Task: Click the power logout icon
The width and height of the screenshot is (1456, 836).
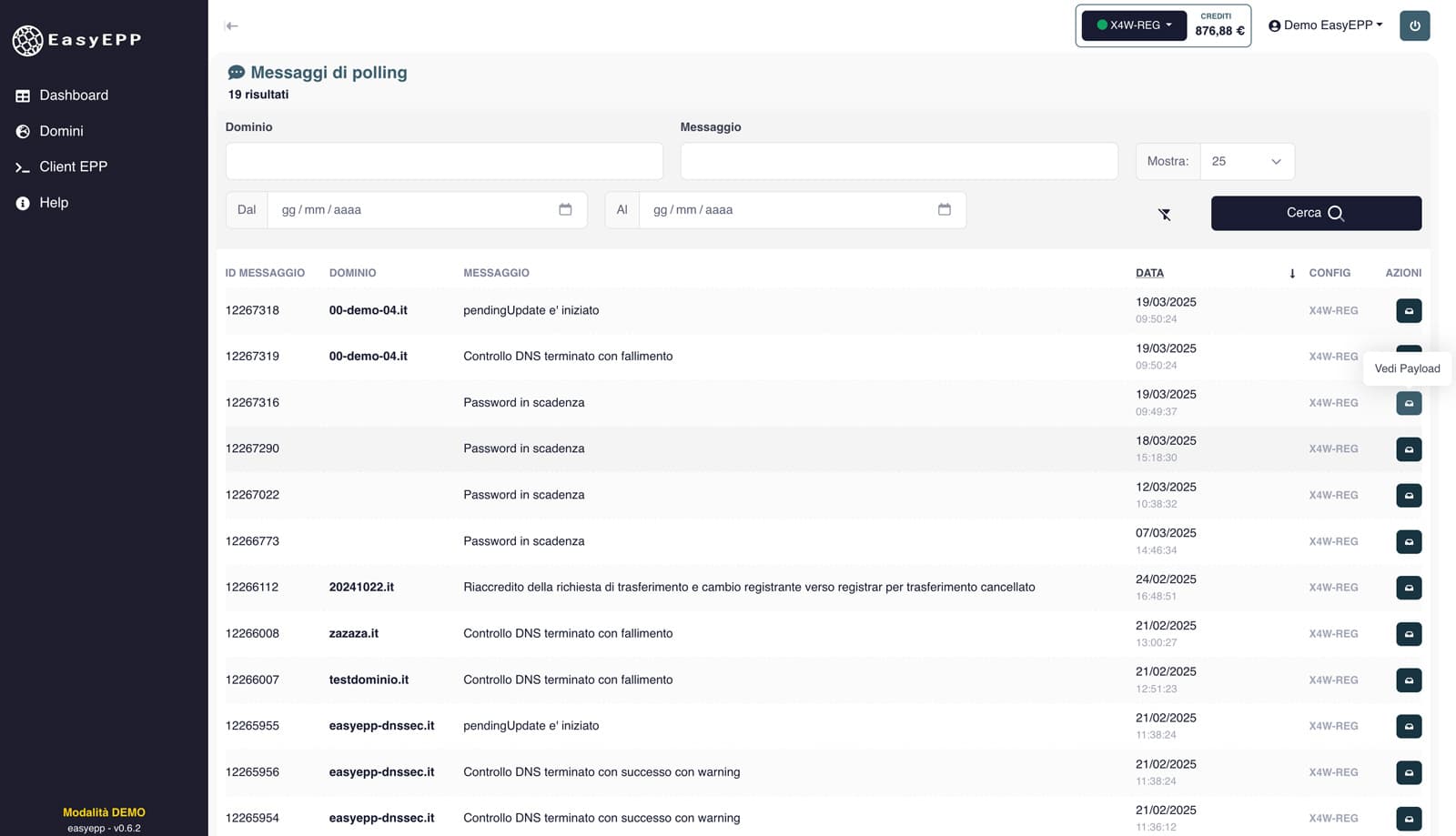Action: click(1414, 25)
